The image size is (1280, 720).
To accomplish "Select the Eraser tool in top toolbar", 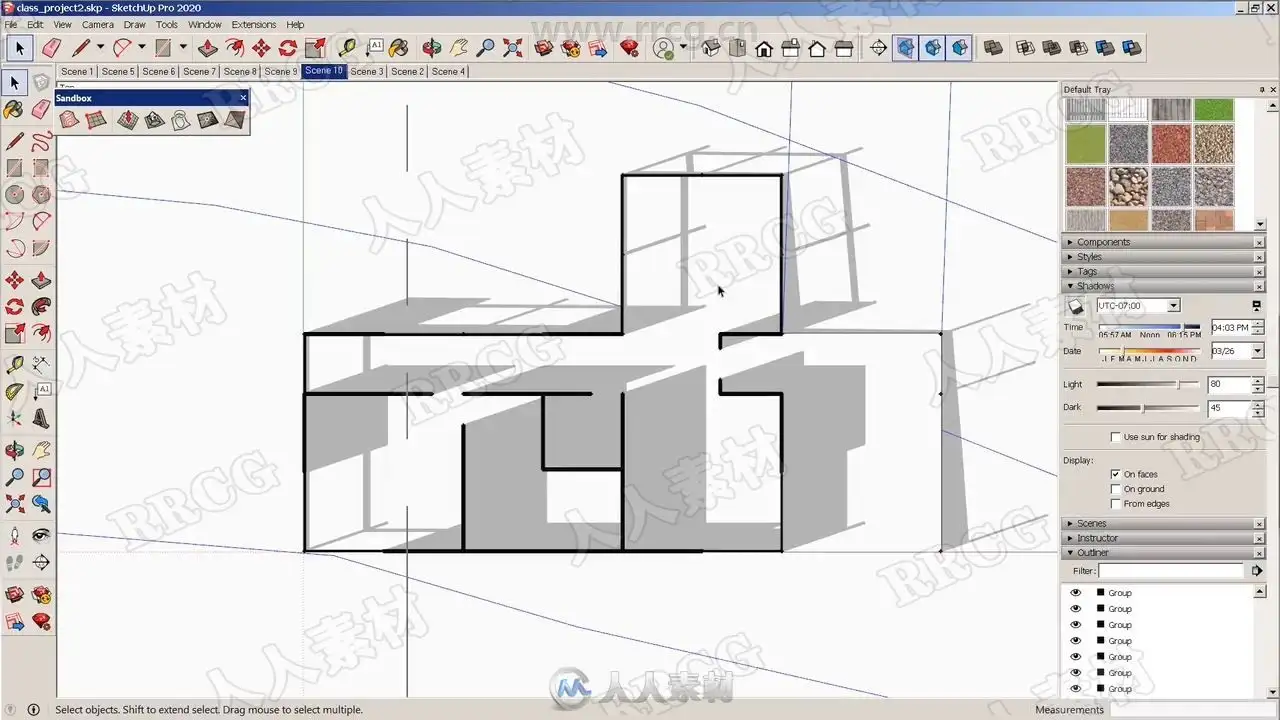I will coord(50,48).
